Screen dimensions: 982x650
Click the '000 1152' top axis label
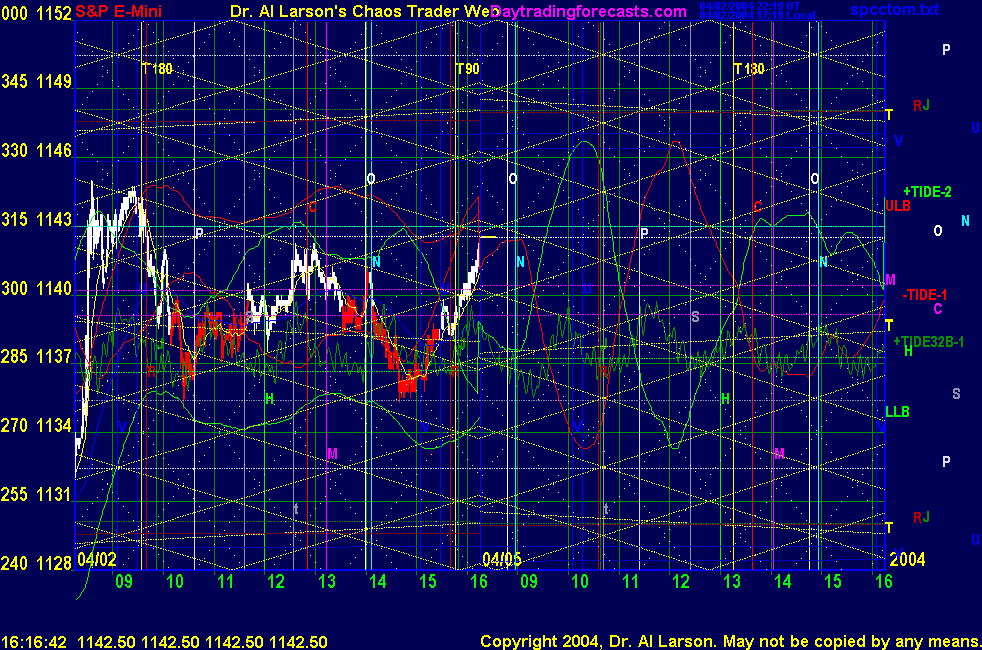point(36,13)
